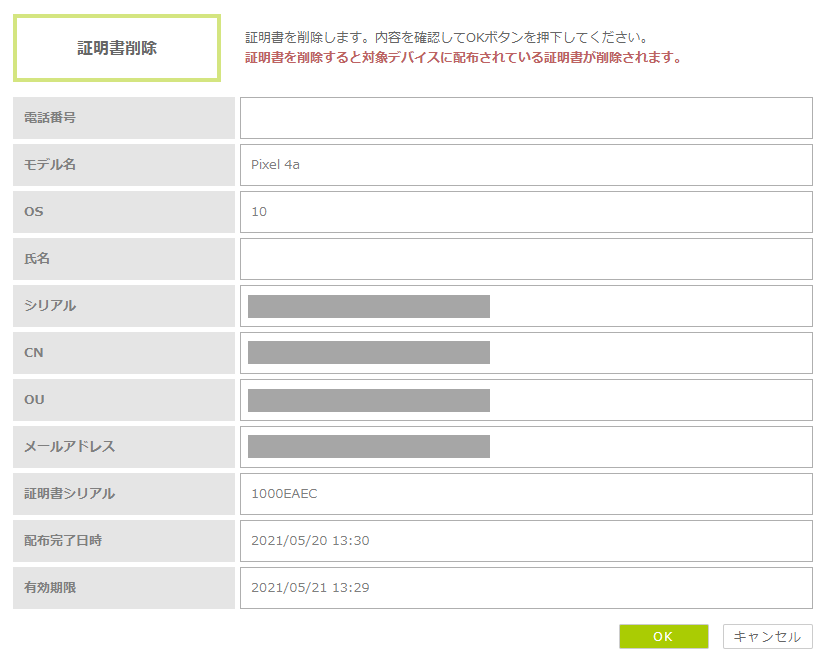Screen dimensions: 826x664
Task: Focus the empty 氏名 field
Action: pyautogui.click(x=526, y=259)
